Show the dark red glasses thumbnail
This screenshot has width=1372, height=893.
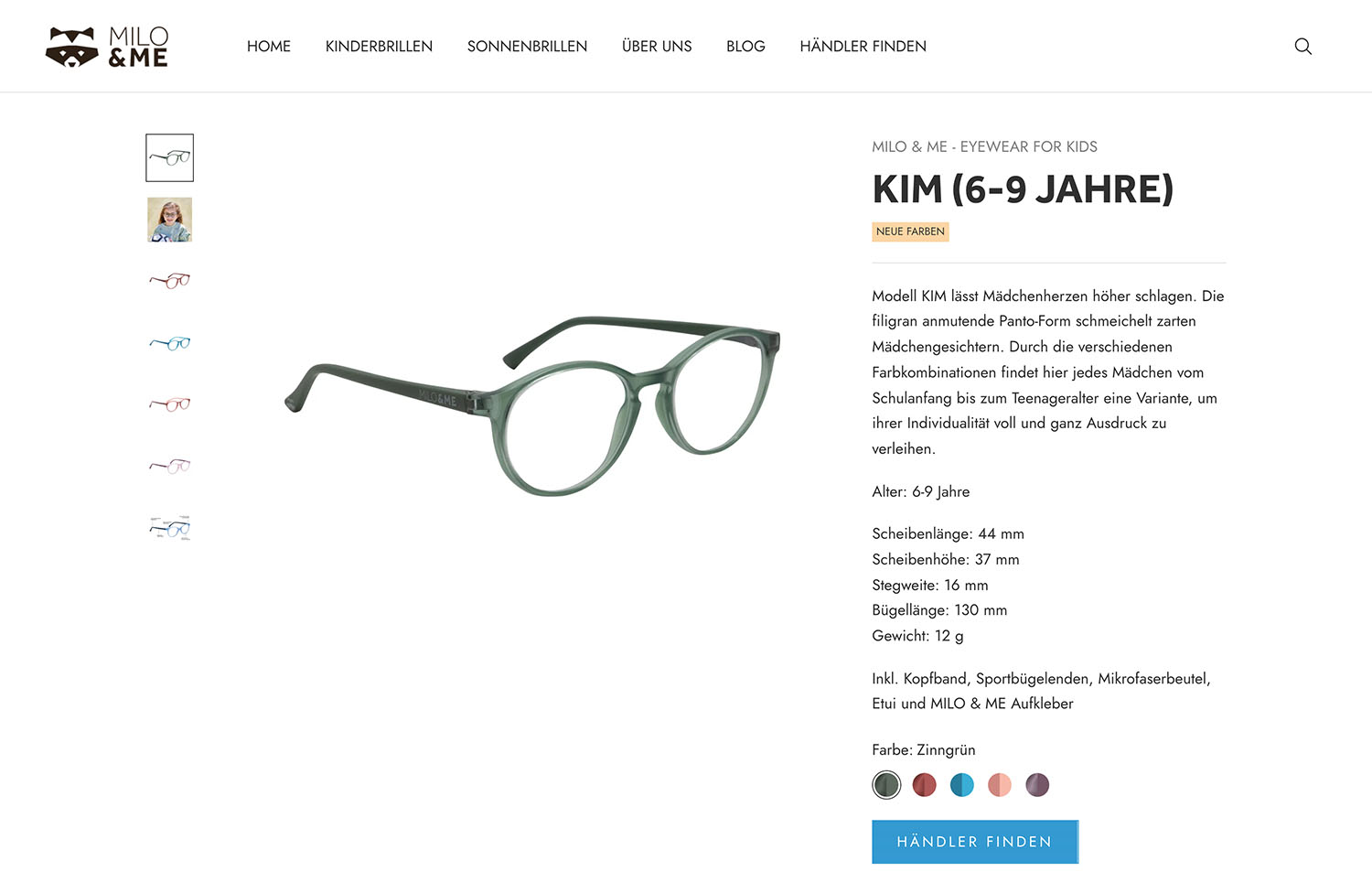170,281
